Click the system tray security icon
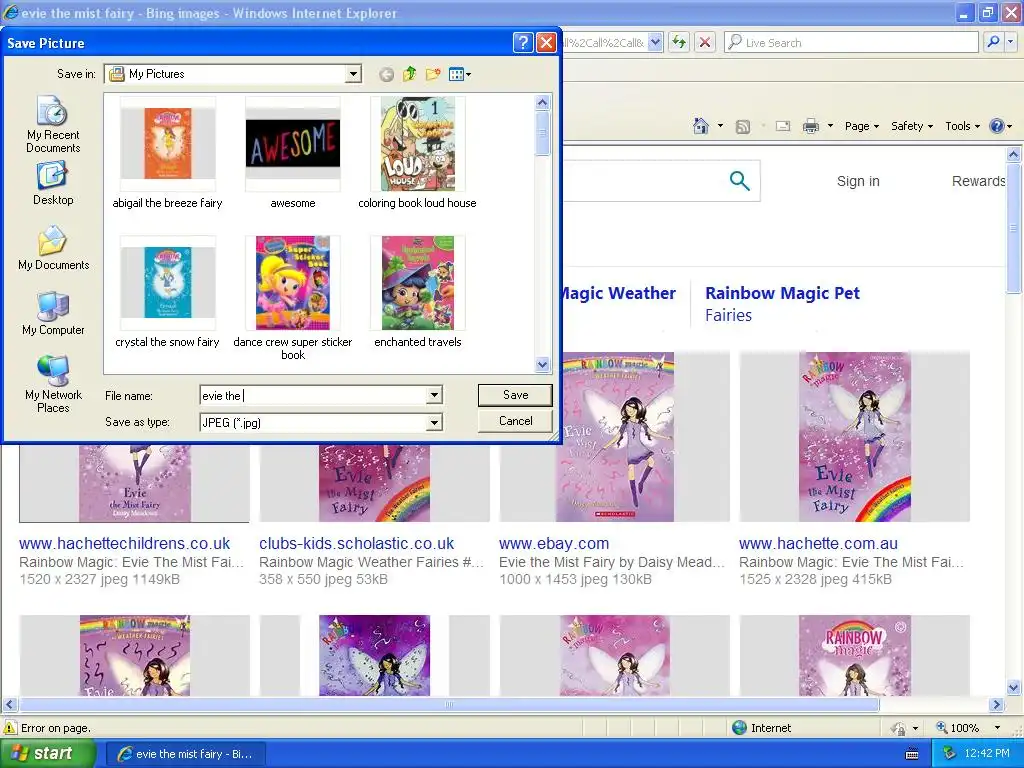This screenshot has width=1024, height=768. 949,754
